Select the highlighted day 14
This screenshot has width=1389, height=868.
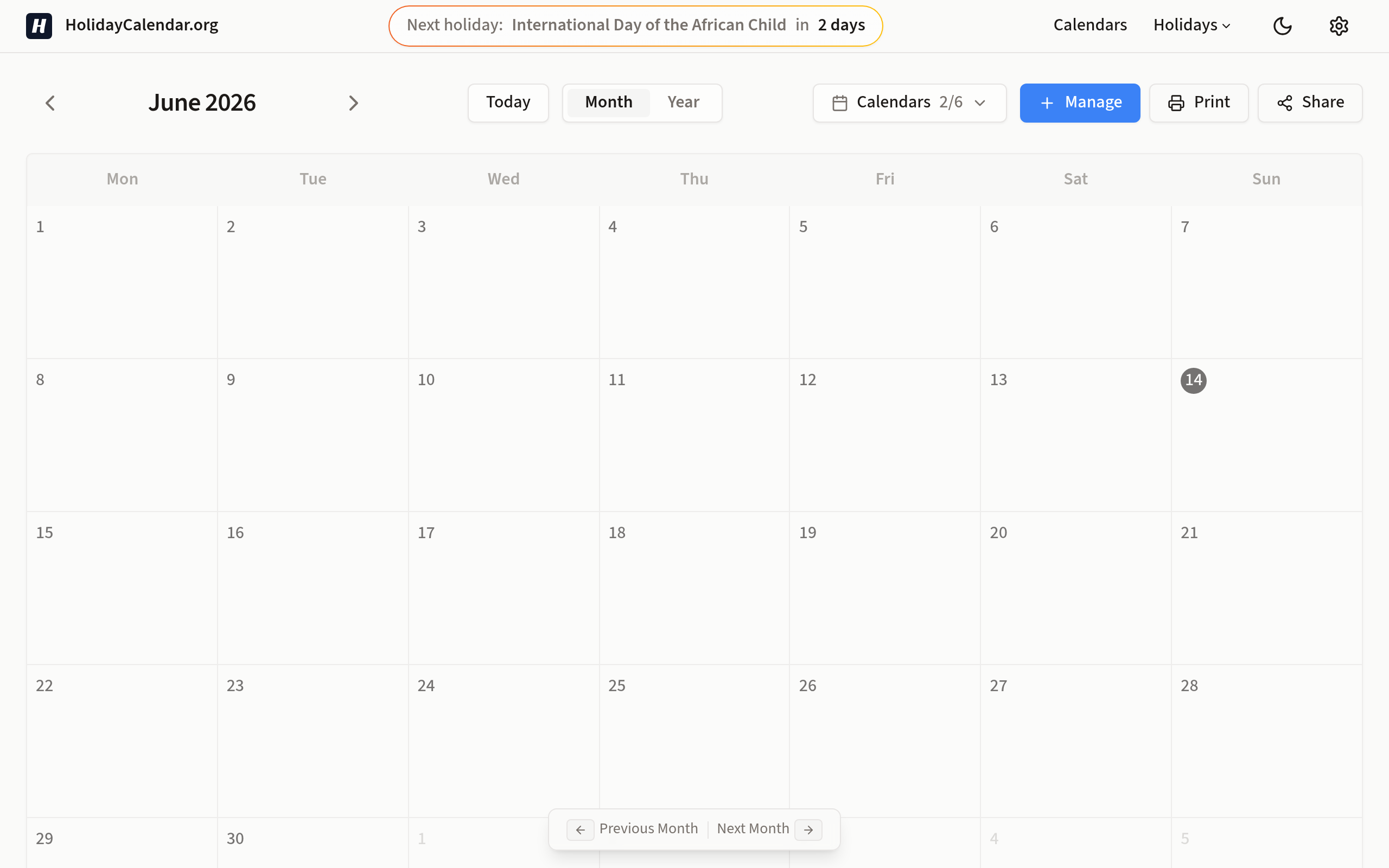[1193, 381]
